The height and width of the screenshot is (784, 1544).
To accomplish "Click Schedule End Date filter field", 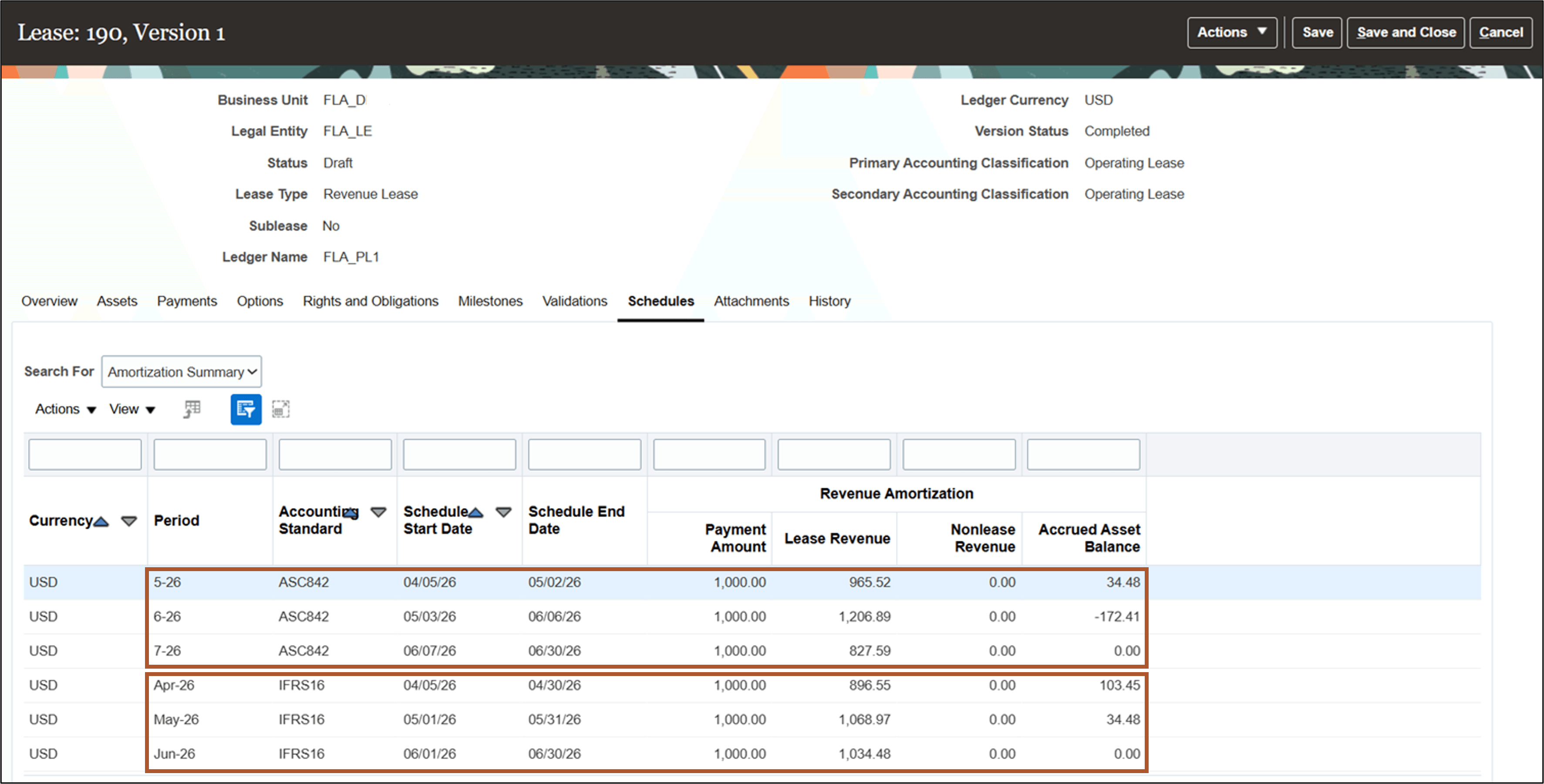I will [584, 454].
